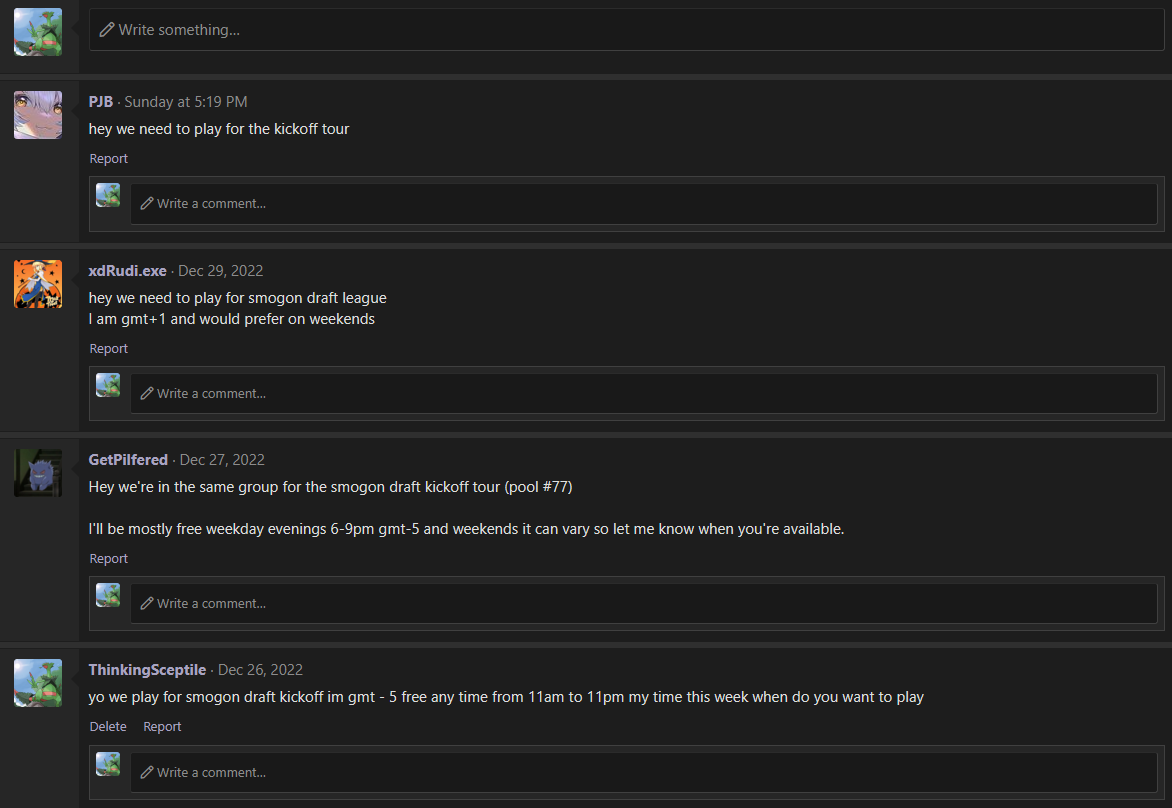This screenshot has width=1172, height=808.
Task: Open ThinkingSceptile's avatar on last post
Action: pyautogui.click(x=38, y=683)
